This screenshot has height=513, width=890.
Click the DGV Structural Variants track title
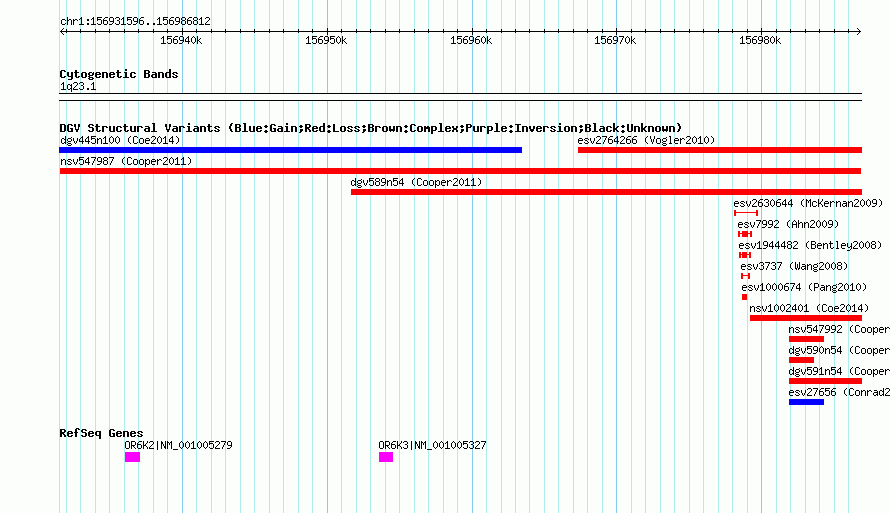click(370, 128)
